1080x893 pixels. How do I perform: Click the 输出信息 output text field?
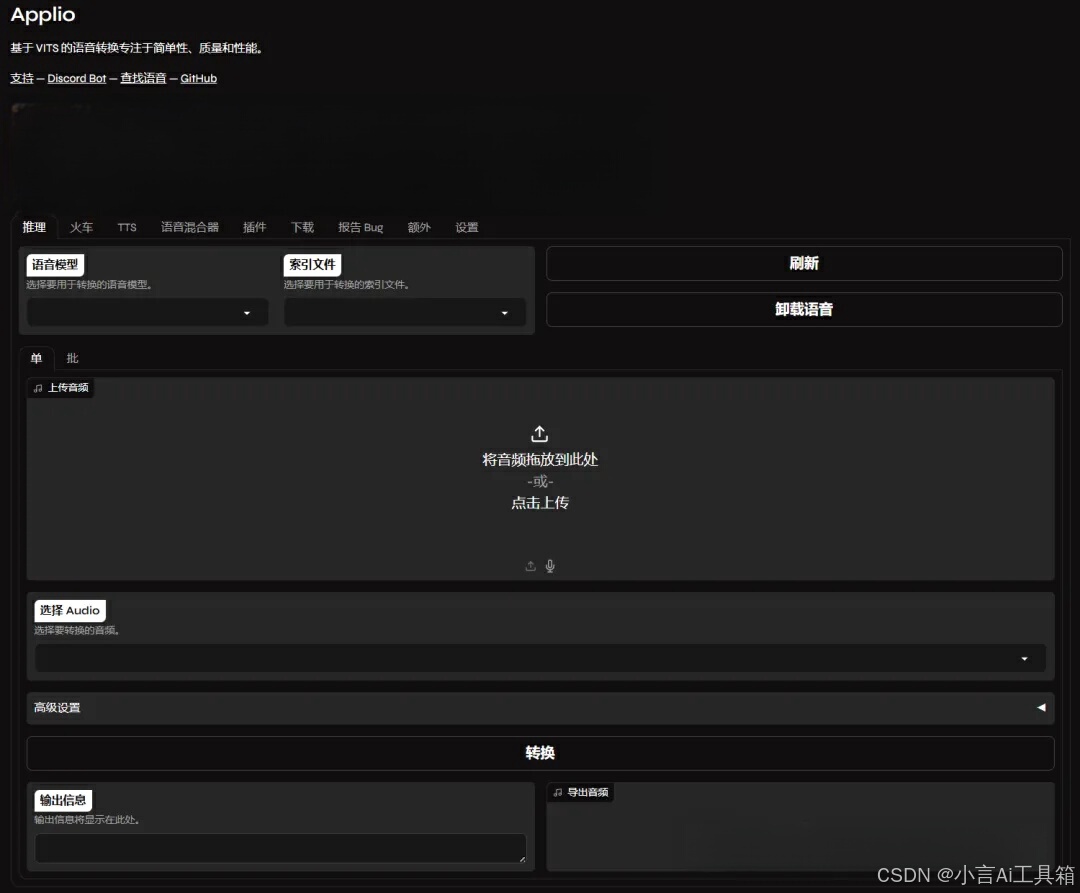point(280,848)
